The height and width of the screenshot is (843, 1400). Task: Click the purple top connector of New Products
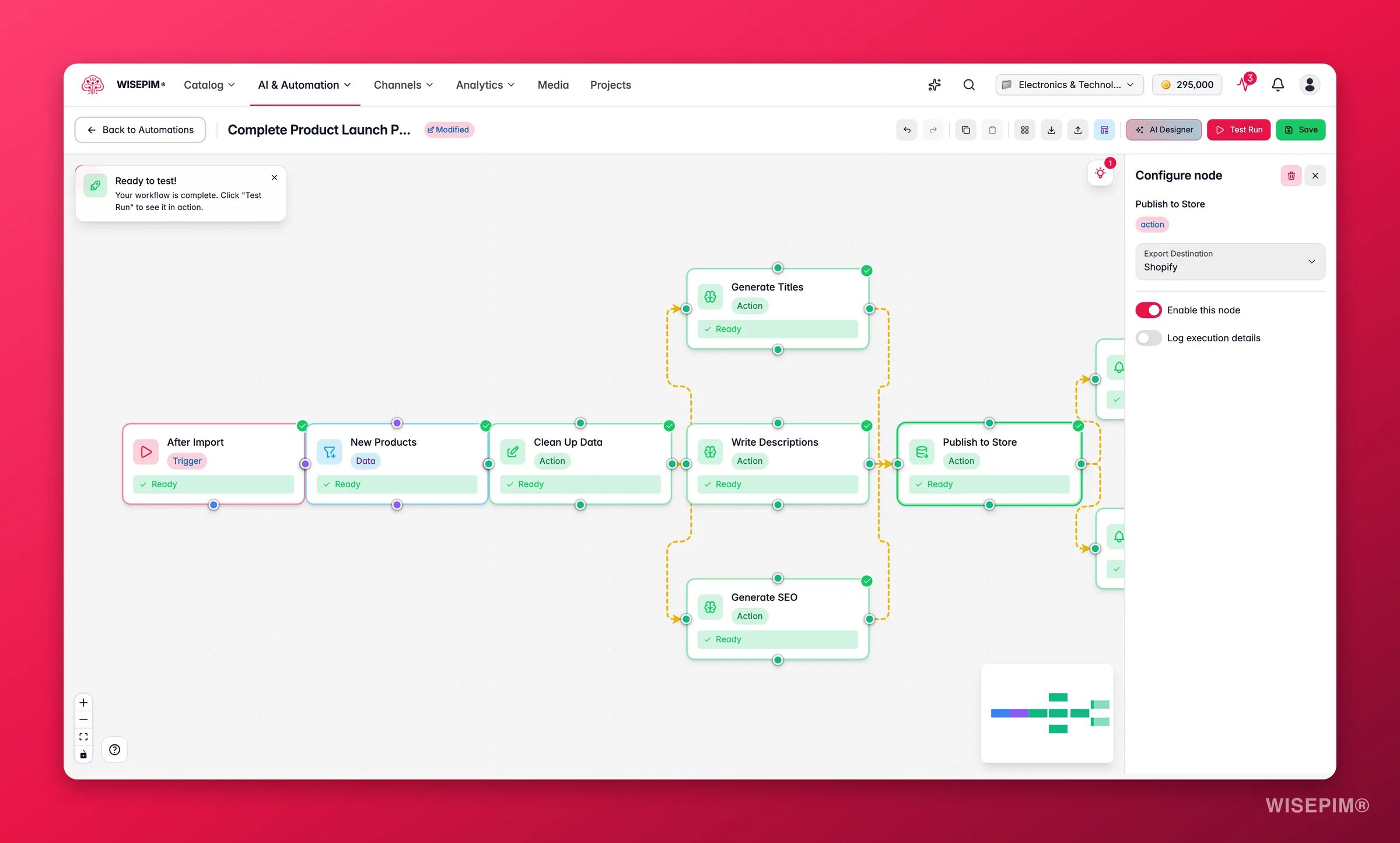click(x=397, y=423)
